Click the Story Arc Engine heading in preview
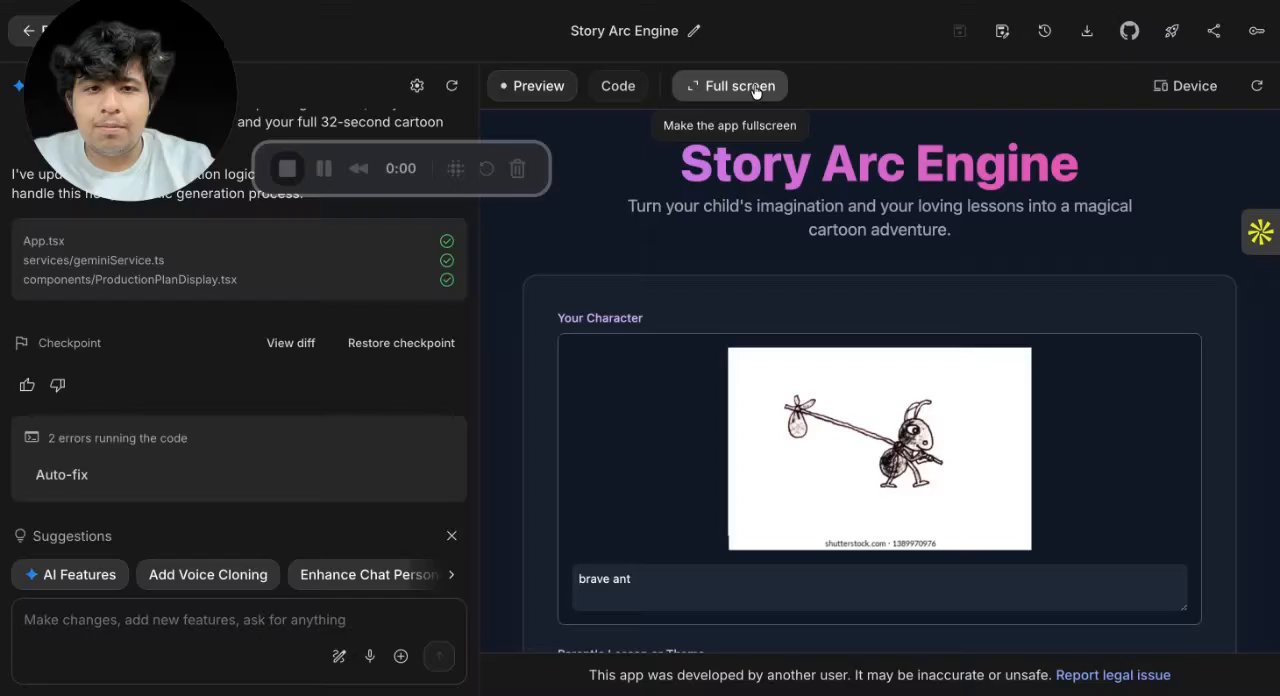The image size is (1280, 696). [880, 164]
